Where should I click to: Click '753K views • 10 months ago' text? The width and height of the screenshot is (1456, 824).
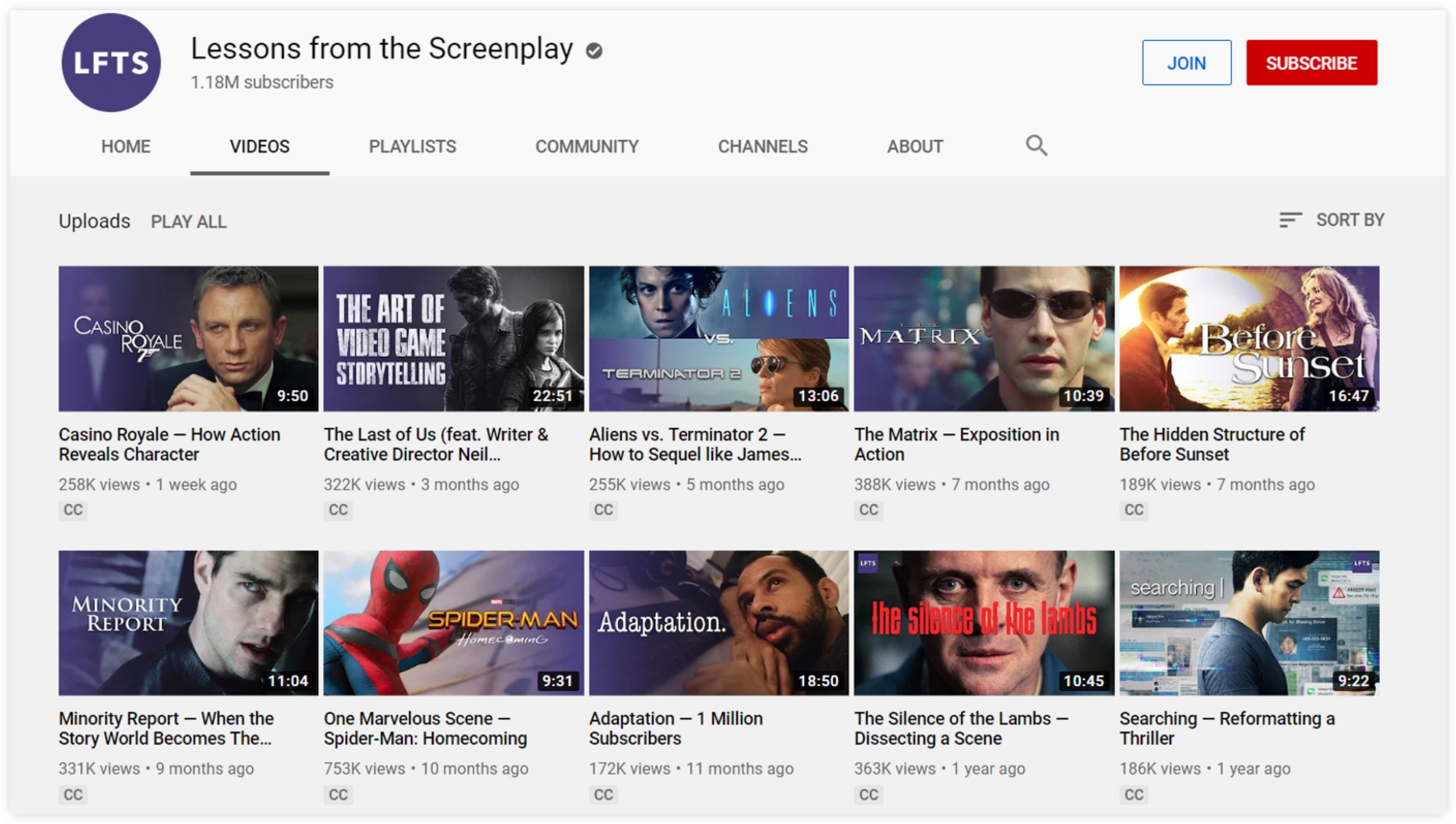(x=426, y=769)
